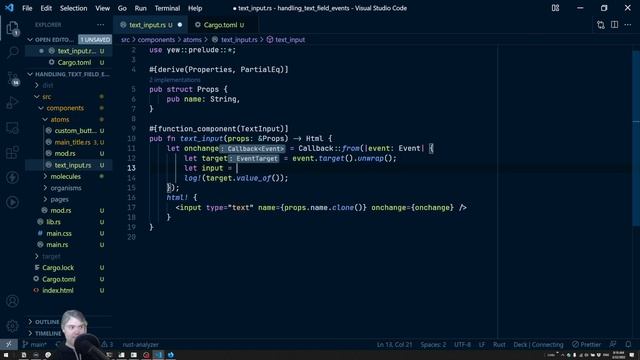
Task: Click the 2 implementations code lens
Action: point(175,80)
